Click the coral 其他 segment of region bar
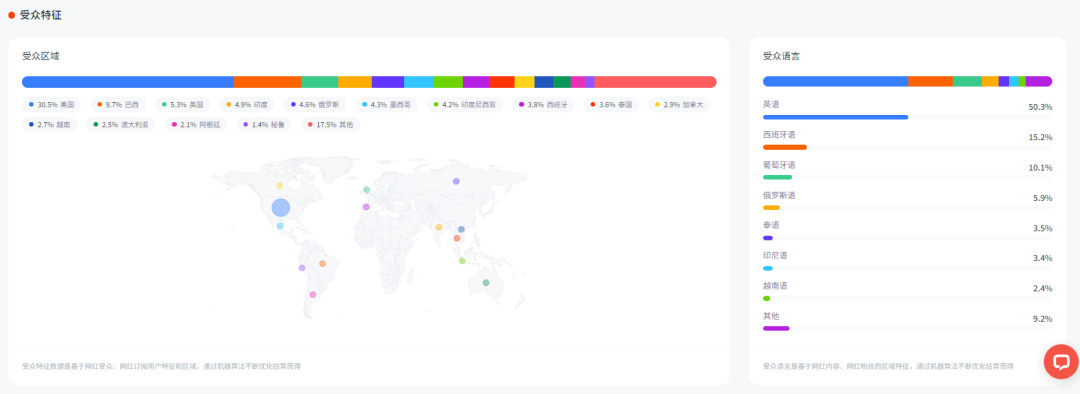1080x394 pixels. pyautogui.click(x=656, y=82)
